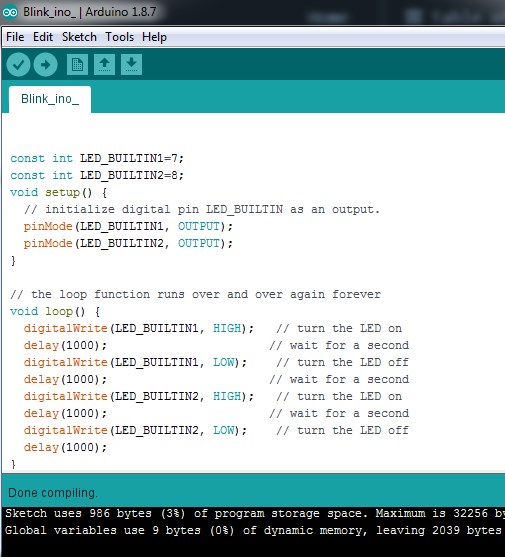Select the Blink_ino_ tab
This screenshot has height=557, width=505.
tap(50, 99)
